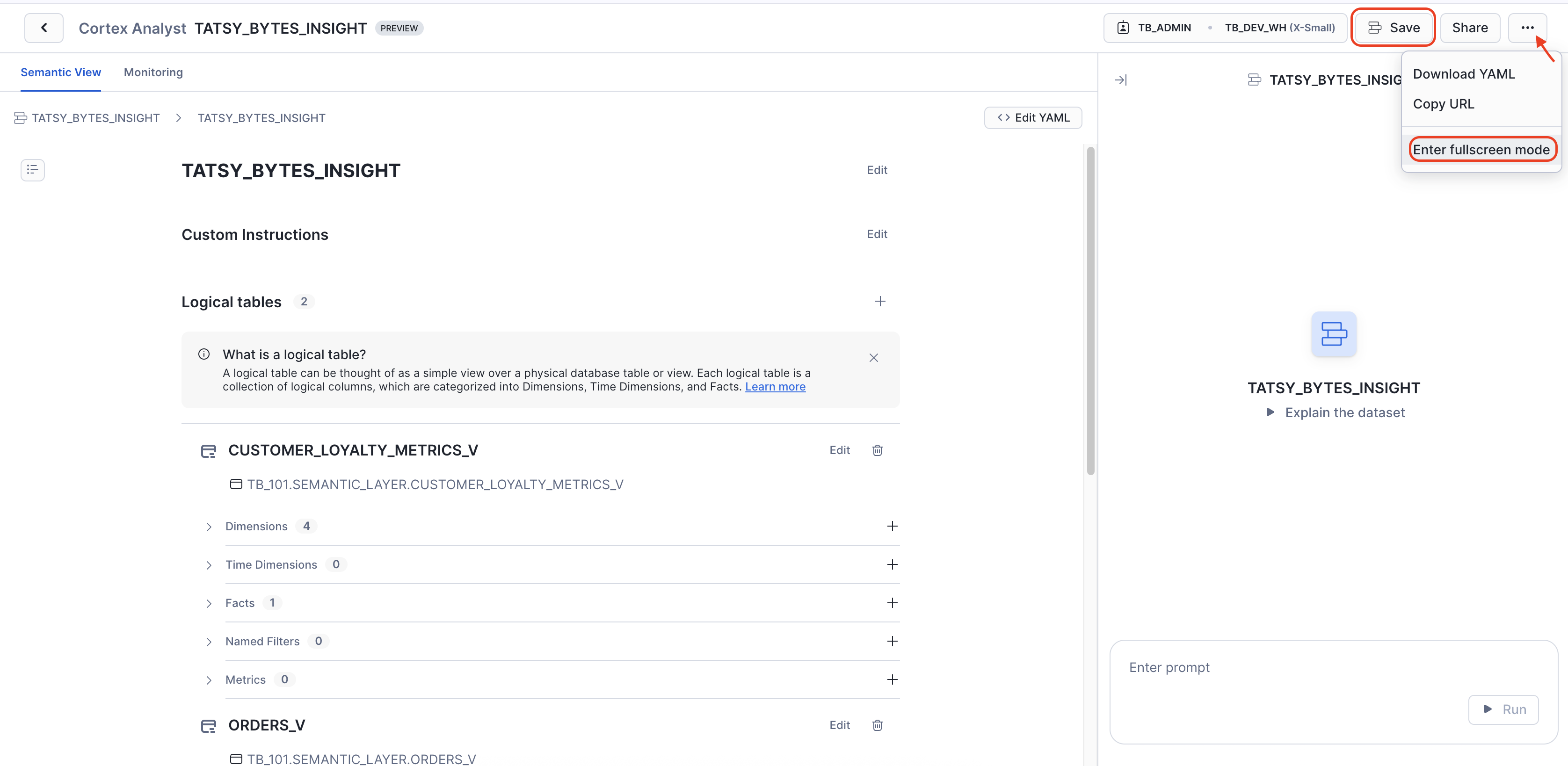The height and width of the screenshot is (766, 1568).
Task: Click the back arrow button
Action: click(x=44, y=28)
